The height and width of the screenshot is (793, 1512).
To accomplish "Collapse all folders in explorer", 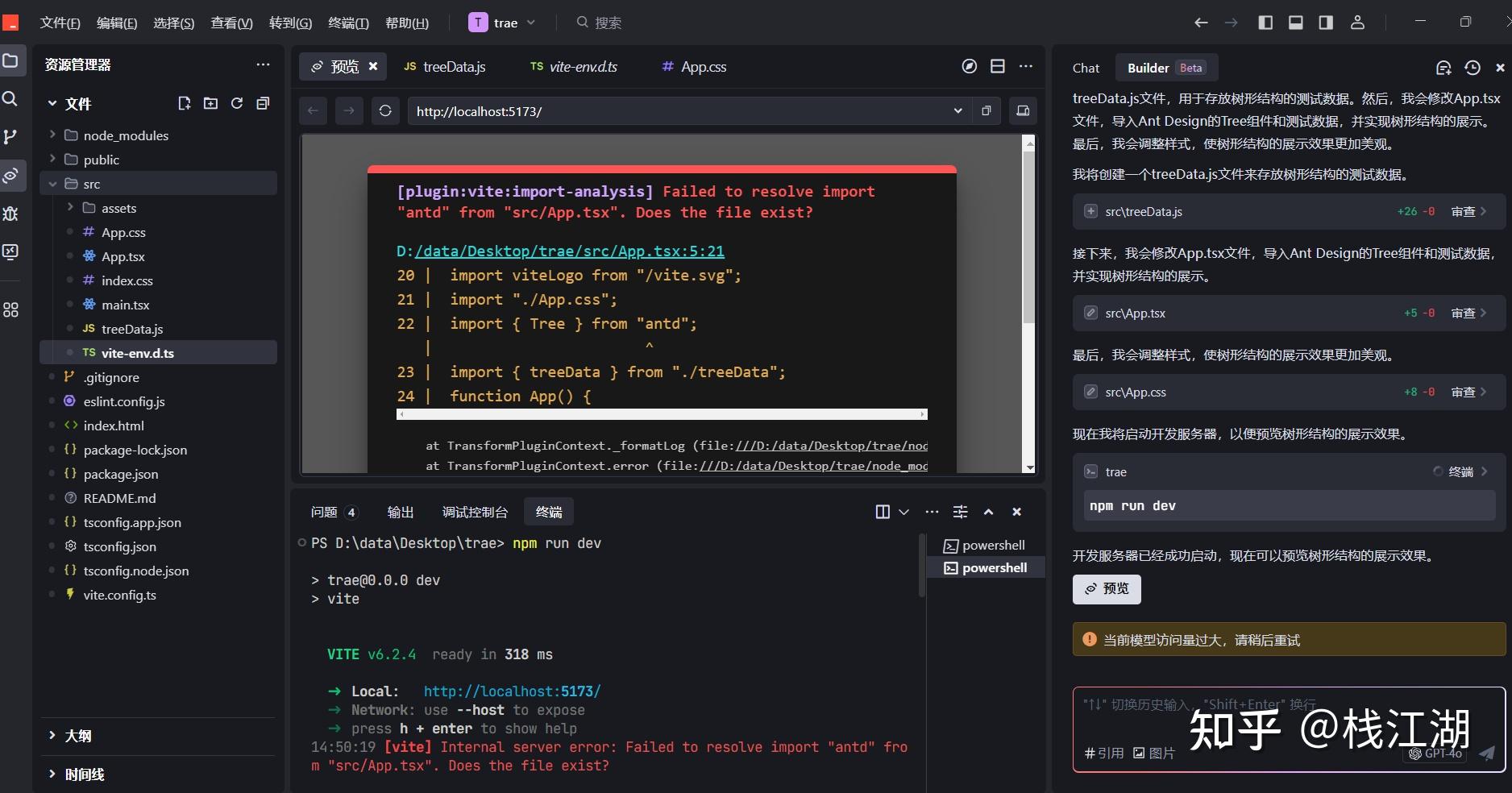I will click(263, 103).
